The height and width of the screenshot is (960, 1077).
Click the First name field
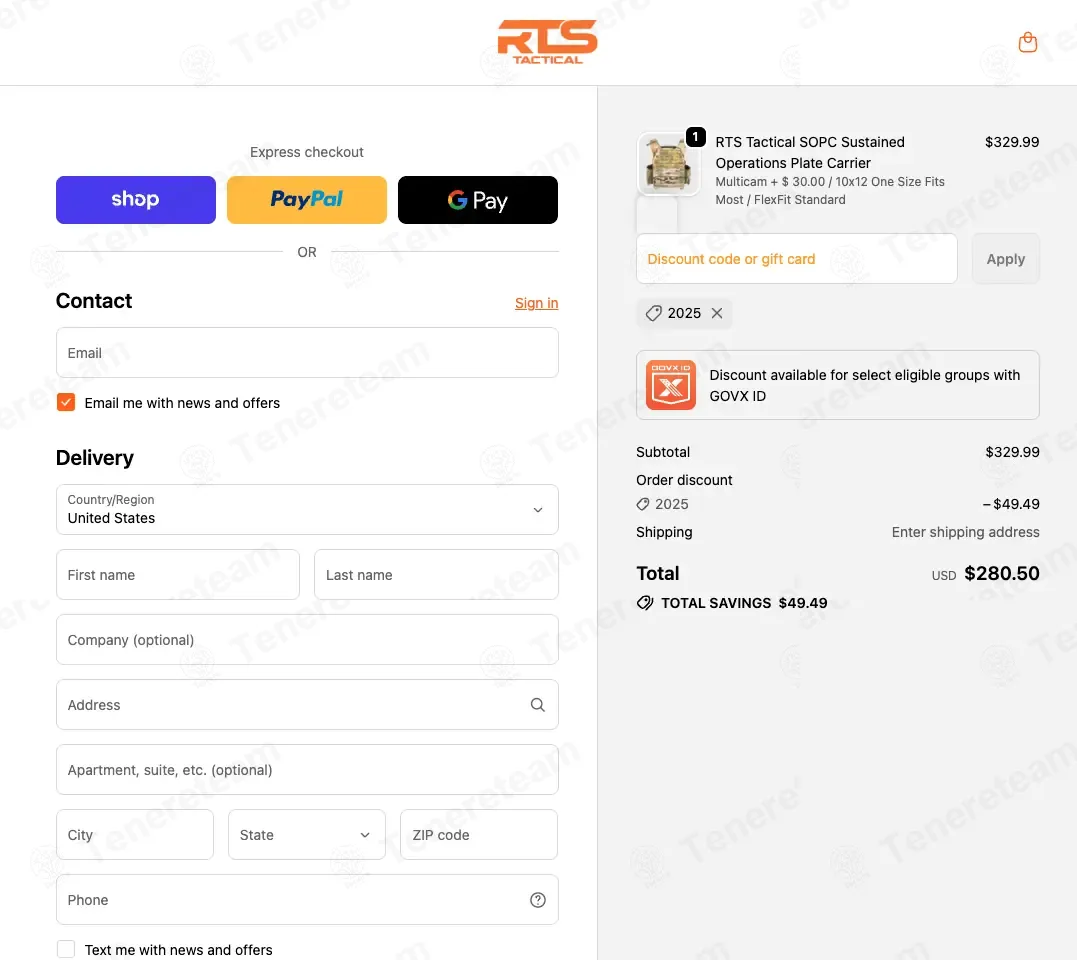(x=178, y=575)
